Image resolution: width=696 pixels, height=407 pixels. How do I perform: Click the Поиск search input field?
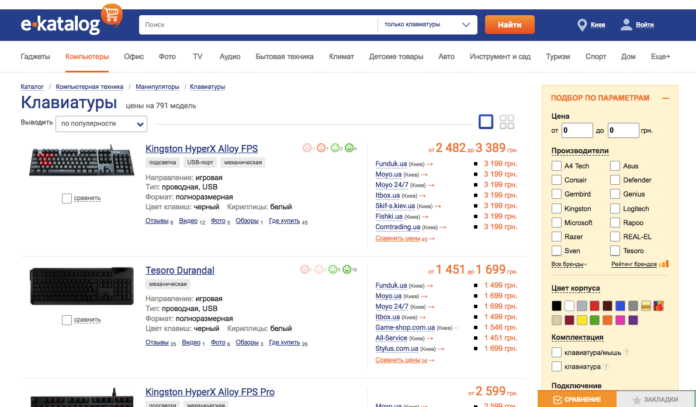[258, 25]
